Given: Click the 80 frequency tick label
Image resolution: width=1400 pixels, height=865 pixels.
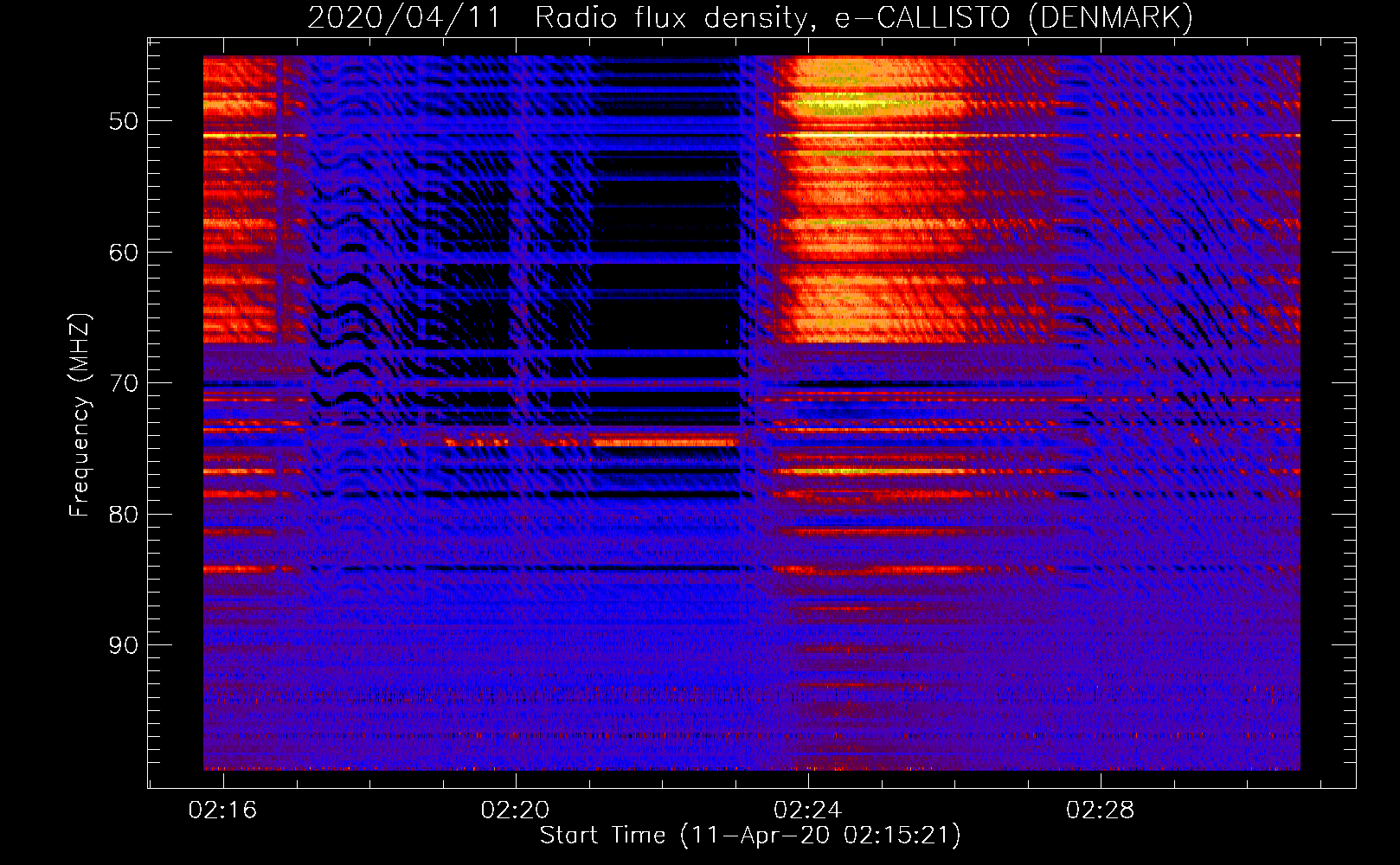Looking at the screenshot, I should (x=123, y=515).
